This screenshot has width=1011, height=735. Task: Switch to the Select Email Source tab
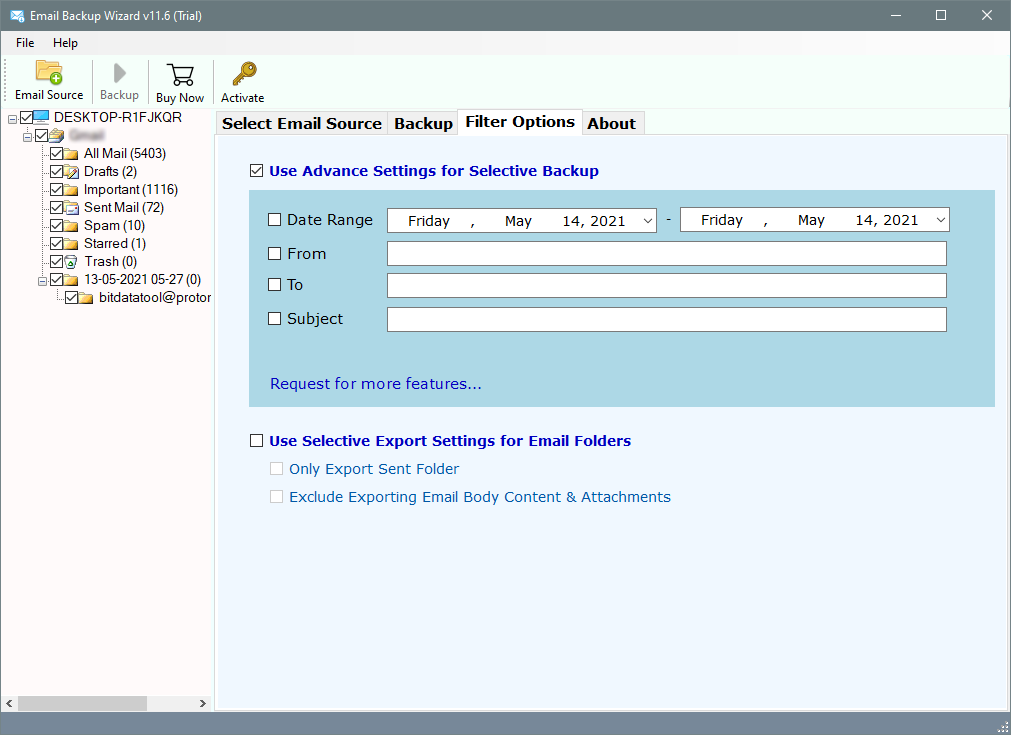301,123
